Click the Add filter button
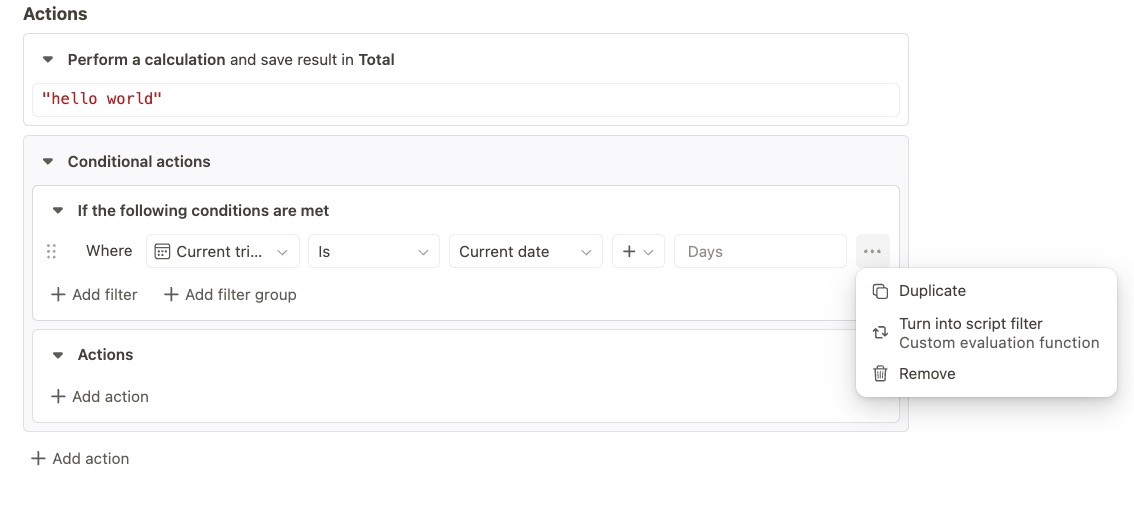 tap(94, 295)
